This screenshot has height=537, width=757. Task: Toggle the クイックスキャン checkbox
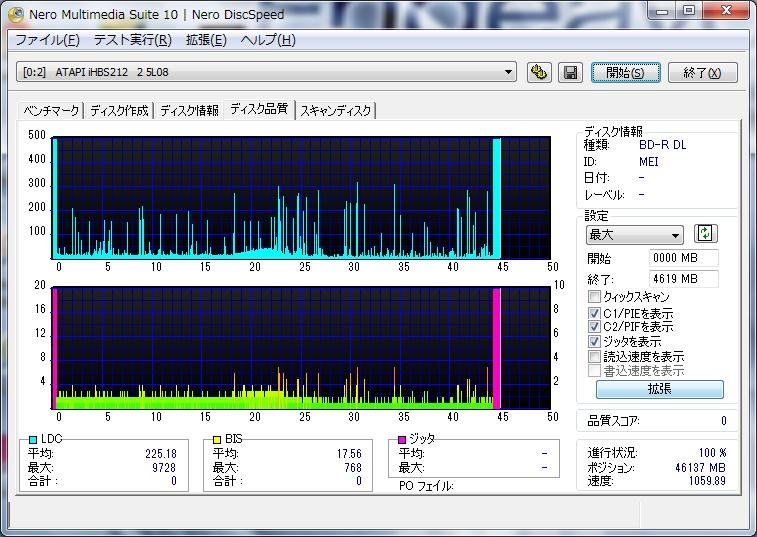(x=594, y=296)
